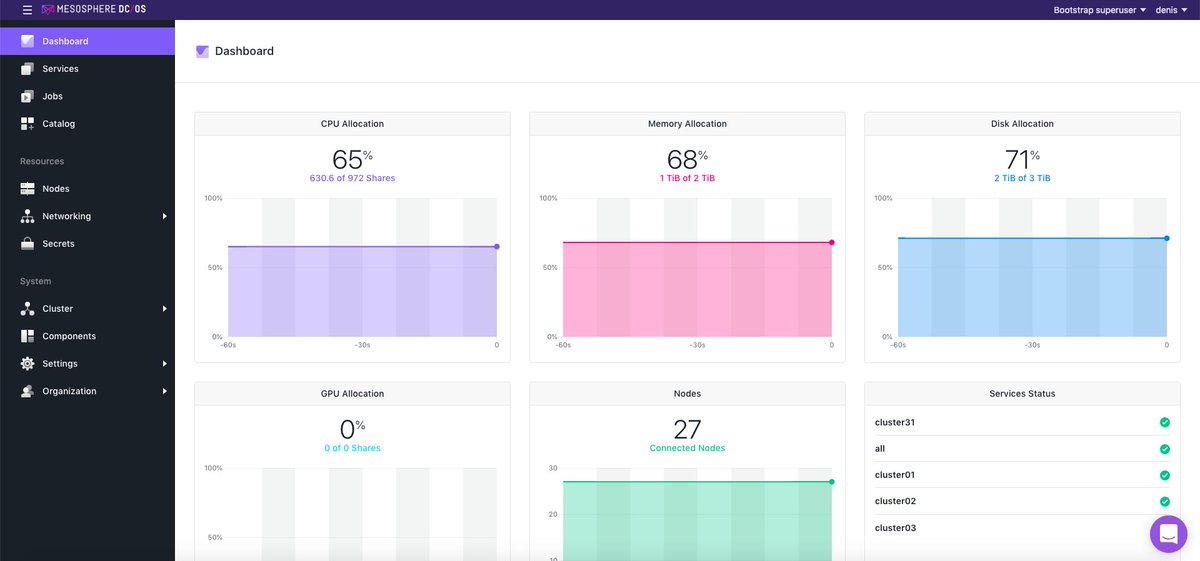Click the Resources section heading

(42, 161)
